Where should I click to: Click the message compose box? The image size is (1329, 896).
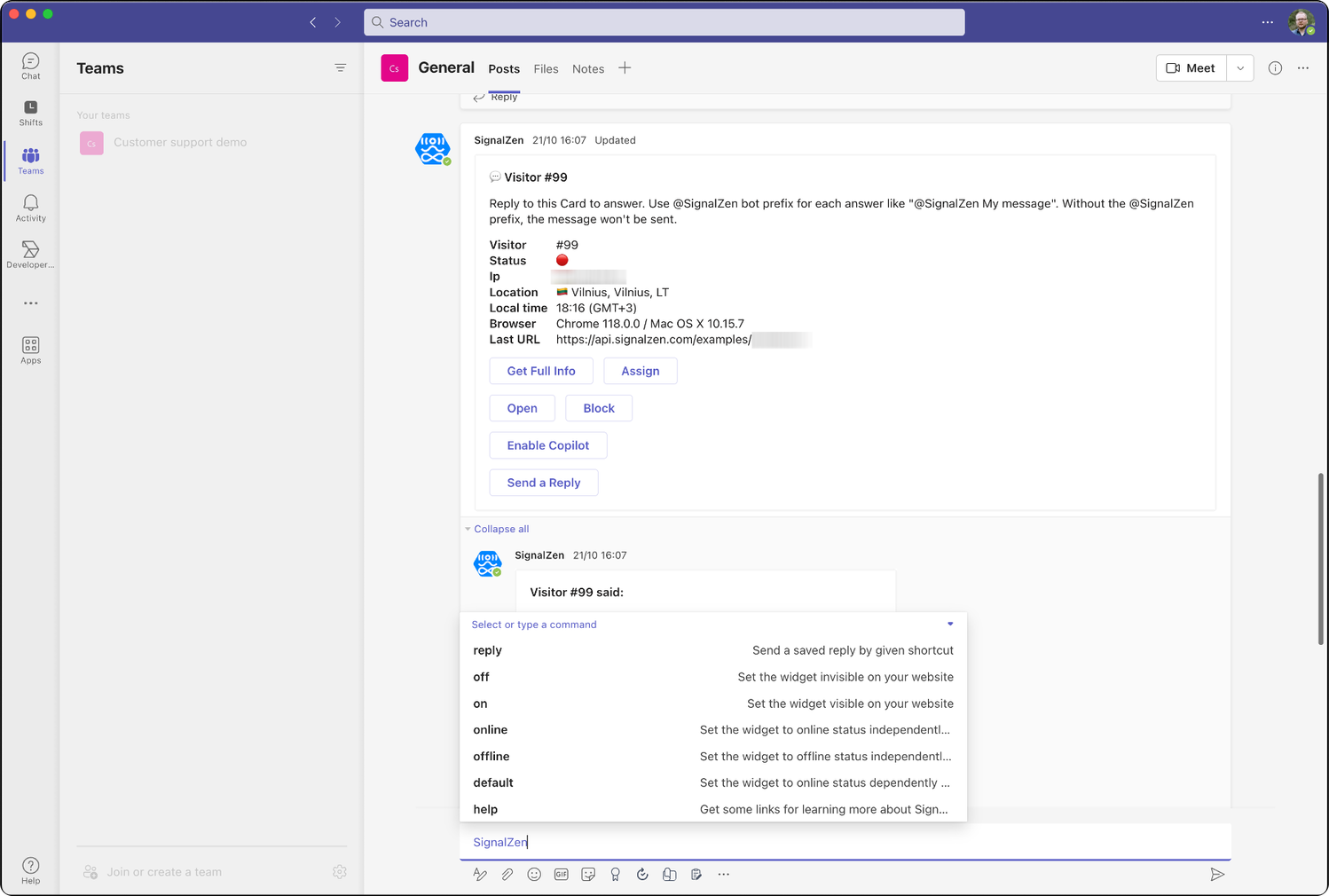click(x=845, y=842)
